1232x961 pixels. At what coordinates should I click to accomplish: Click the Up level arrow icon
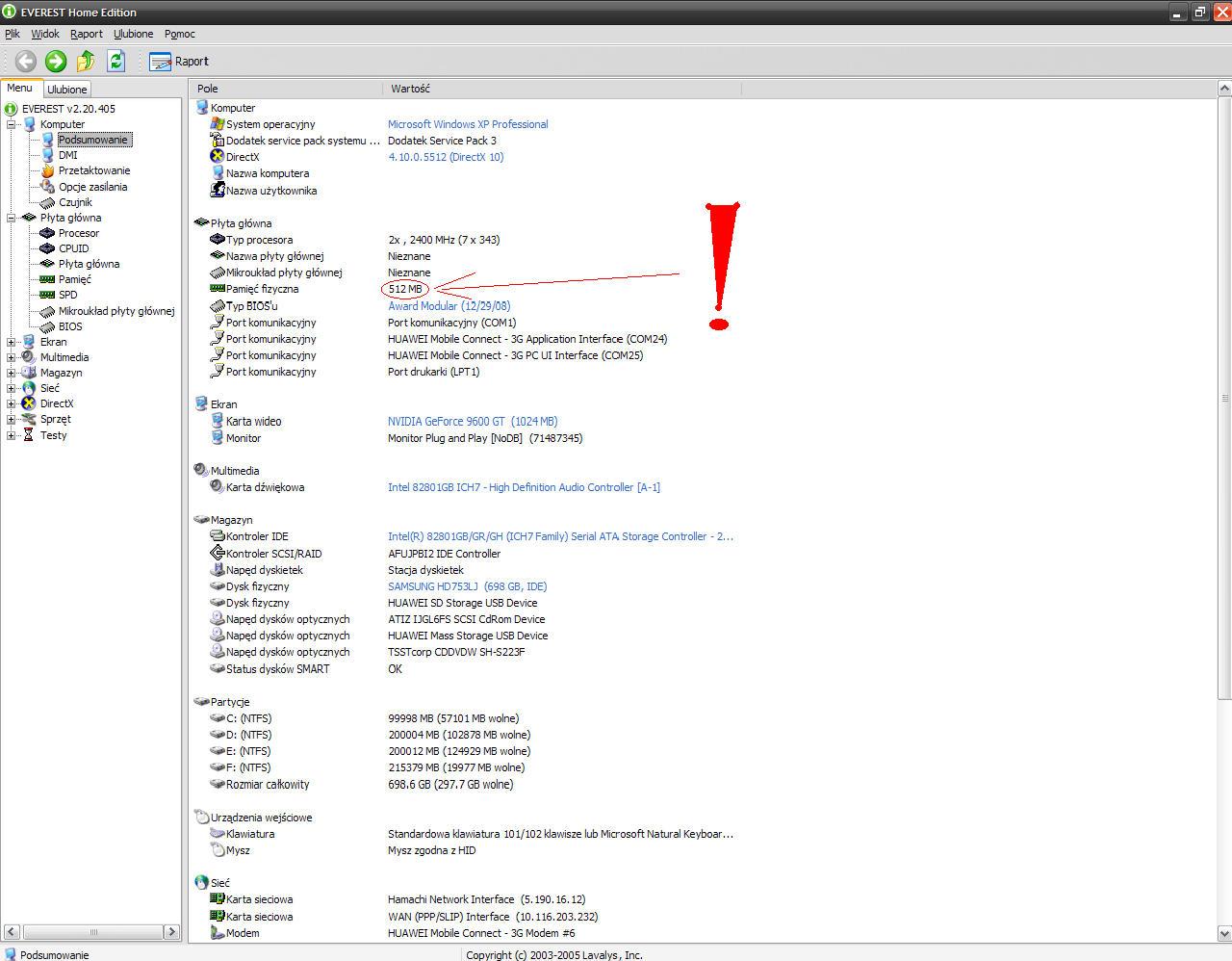(86, 61)
